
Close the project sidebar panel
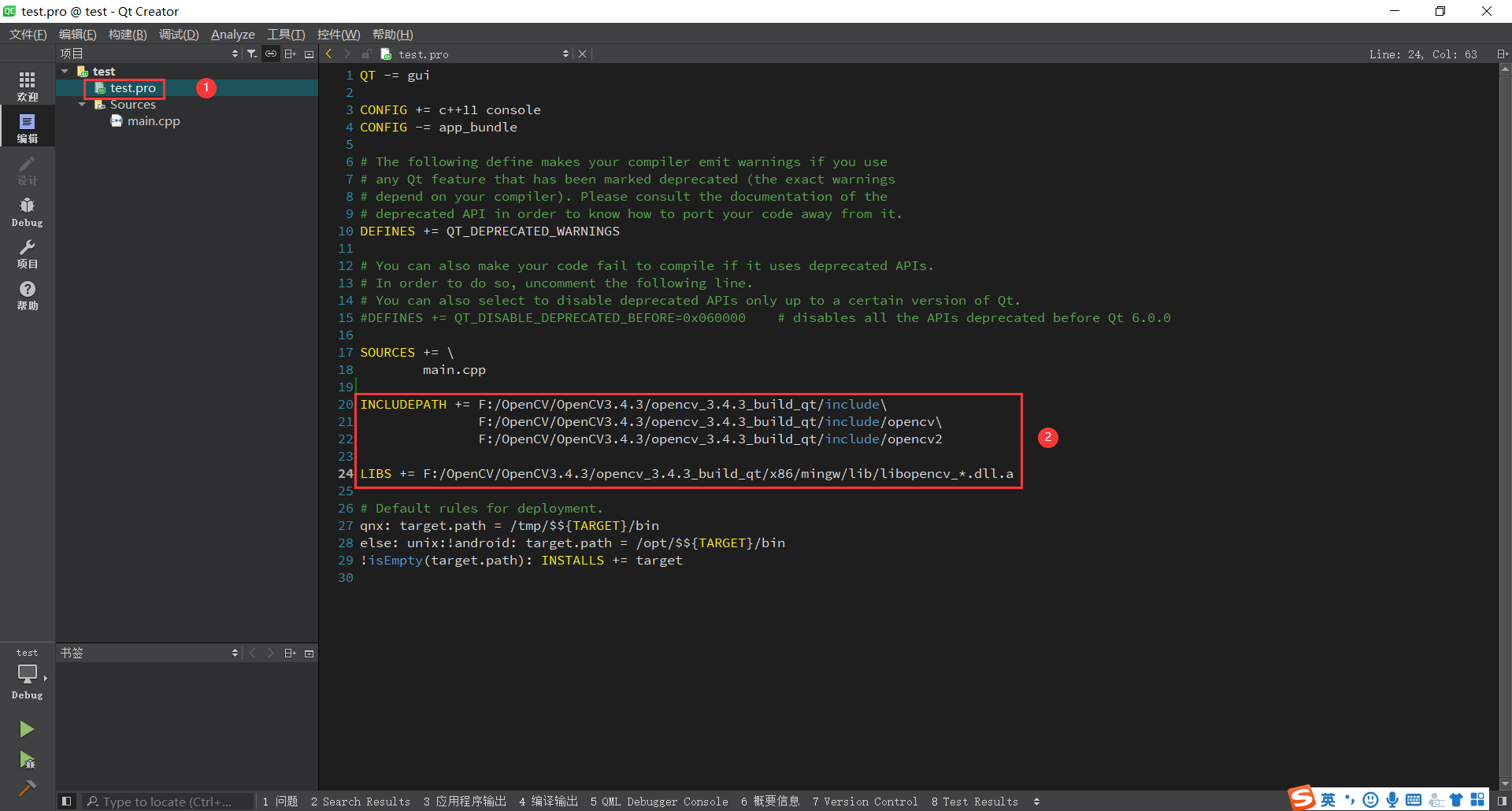pyautogui.click(x=309, y=54)
